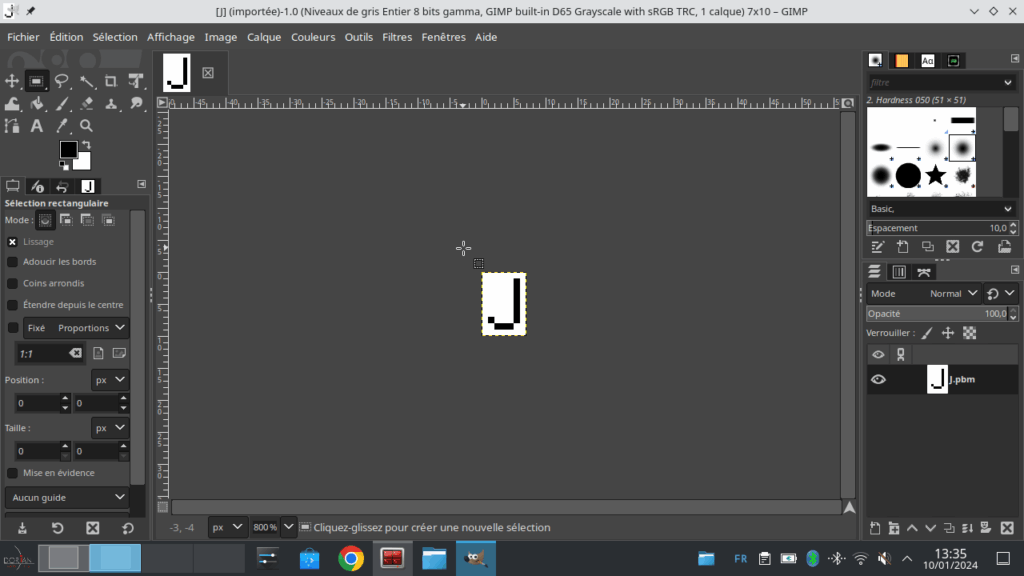Viewport: 1024px width, 576px height.
Task: Swap foreground and background colors
Action: click(x=85, y=146)
